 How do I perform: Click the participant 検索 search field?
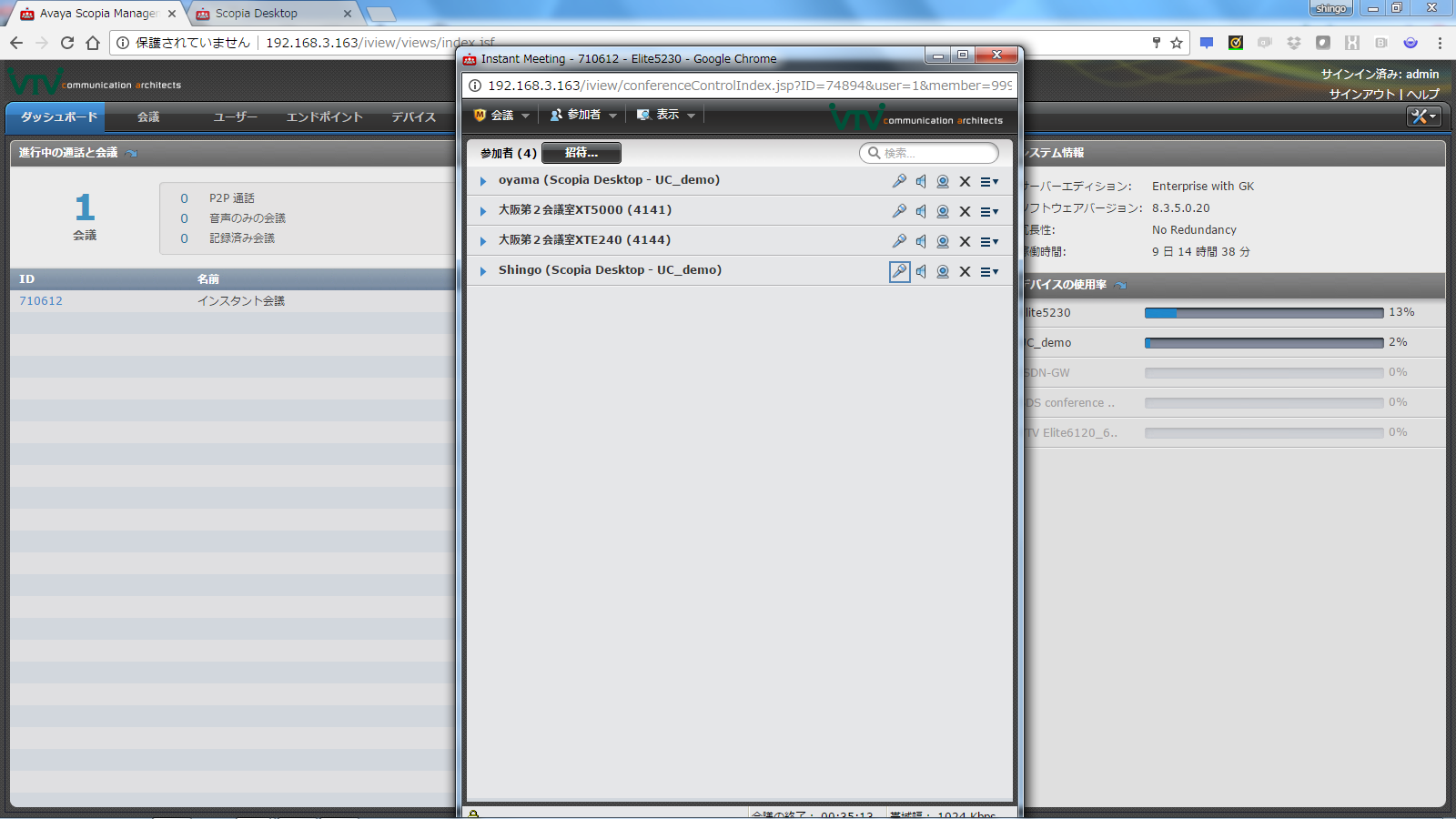(929, 153)
